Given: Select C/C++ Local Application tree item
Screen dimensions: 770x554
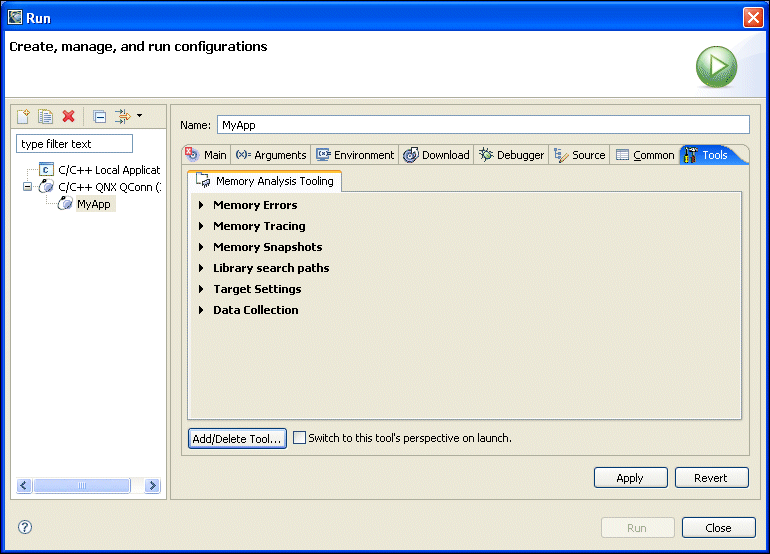Looking at the screenshot, I should click(x=108, y=170).
